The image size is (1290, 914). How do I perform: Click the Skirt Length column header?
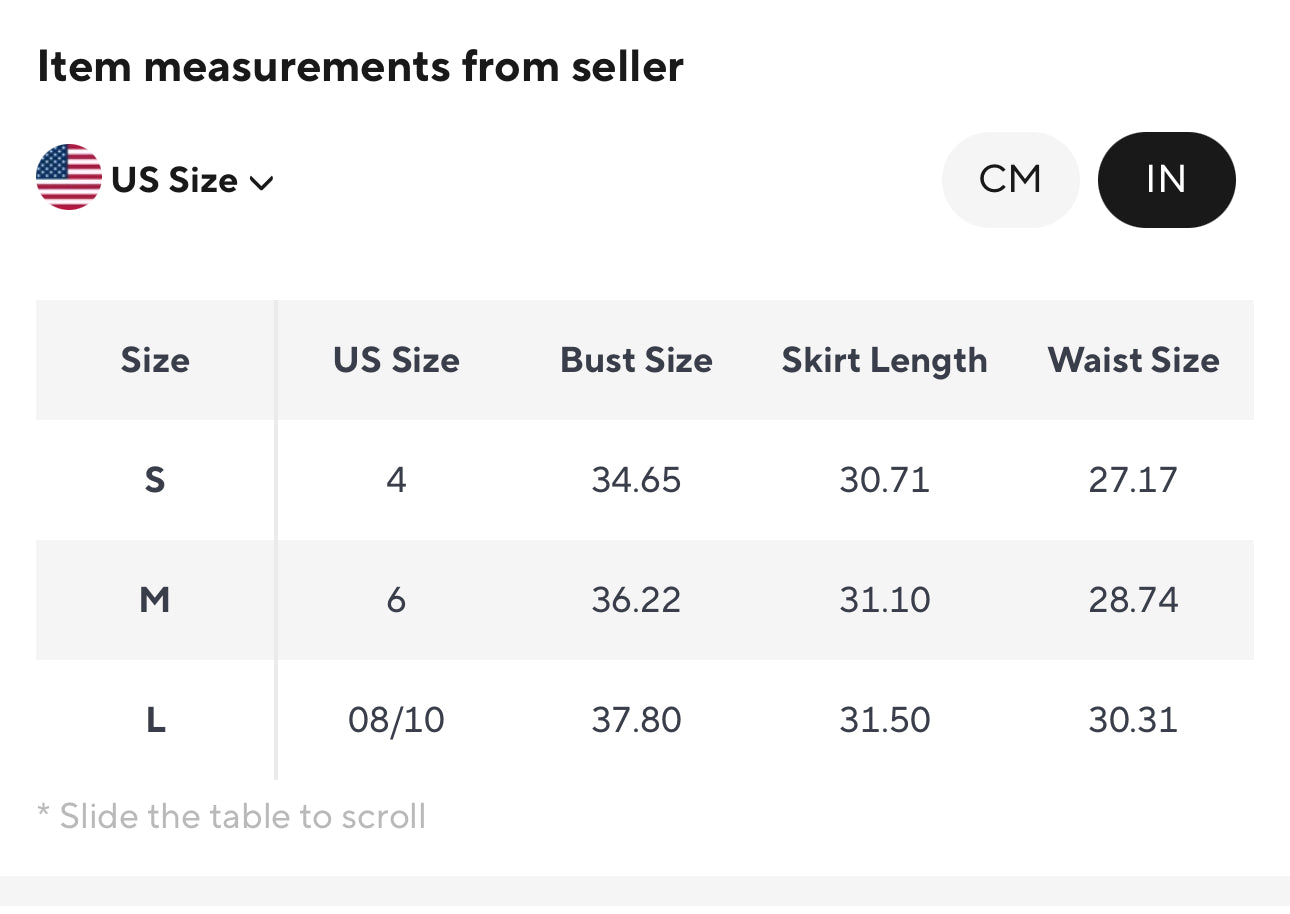click(x=884, y=360)
